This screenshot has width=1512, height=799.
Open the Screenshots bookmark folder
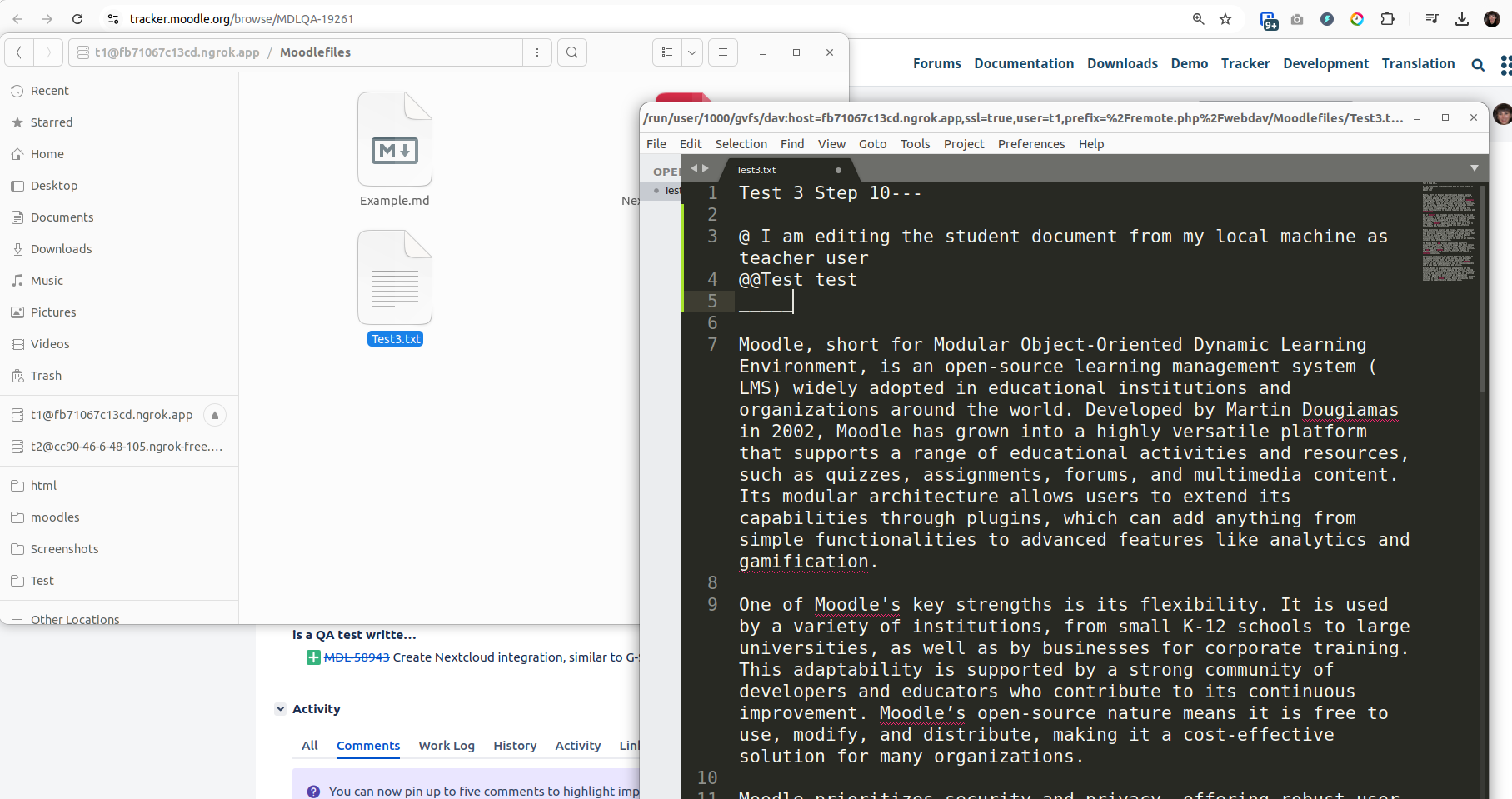(119, 549)
